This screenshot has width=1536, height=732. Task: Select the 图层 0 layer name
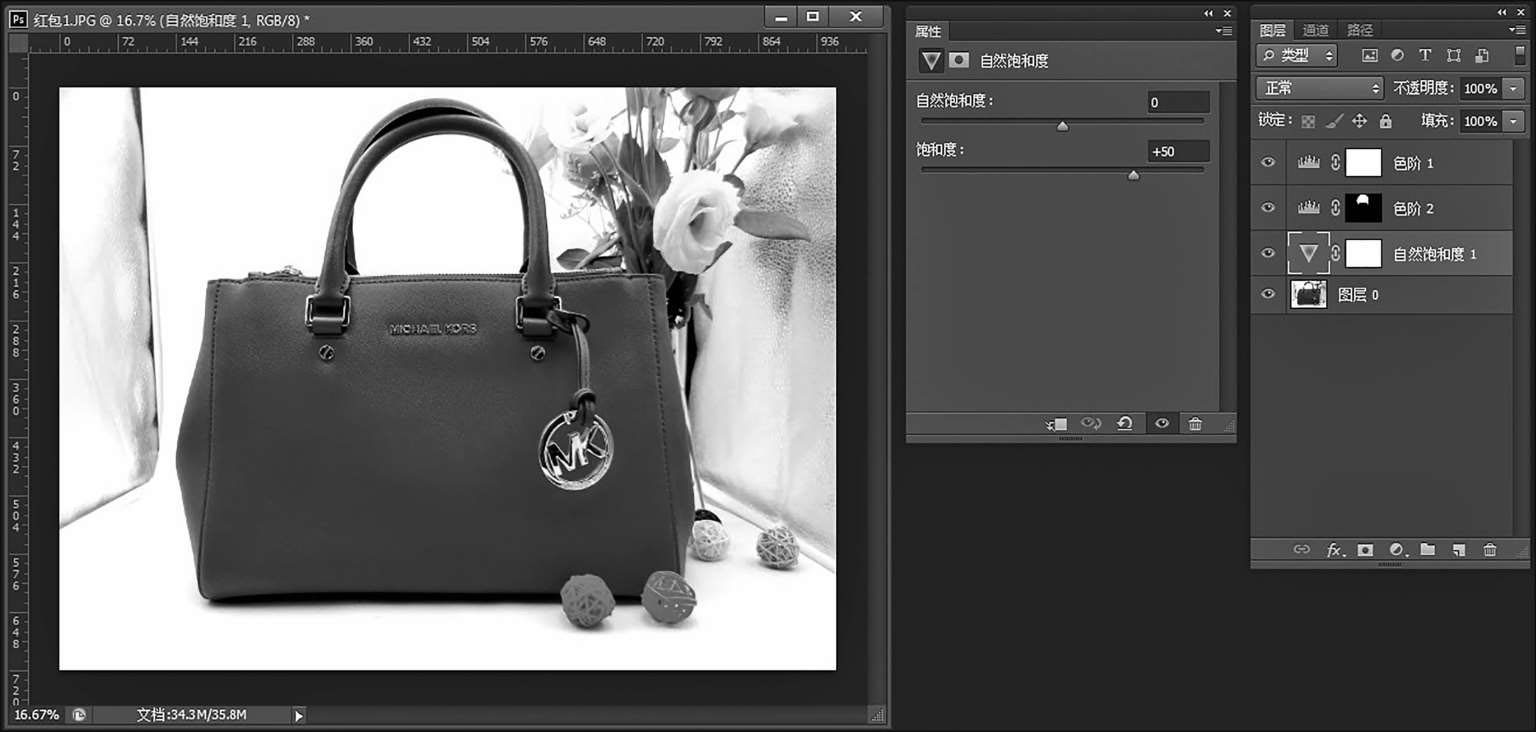(x=1358, y=295)
